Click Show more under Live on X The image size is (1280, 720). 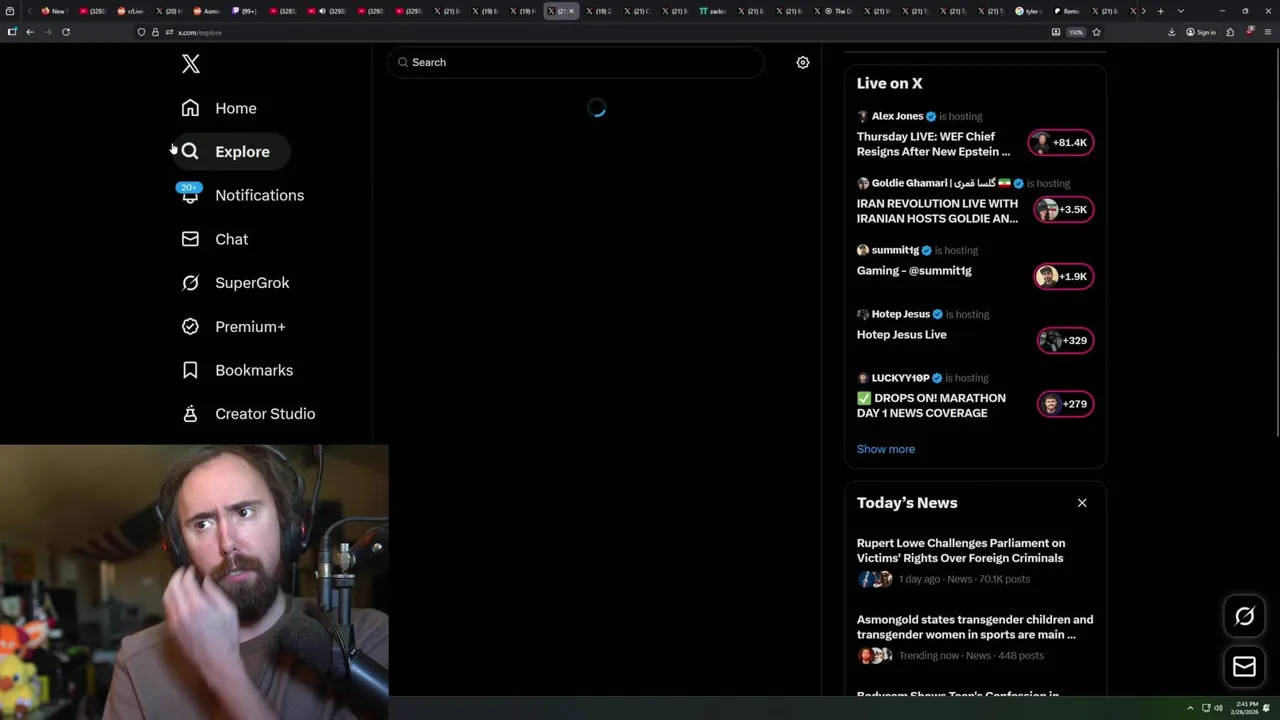886,449
